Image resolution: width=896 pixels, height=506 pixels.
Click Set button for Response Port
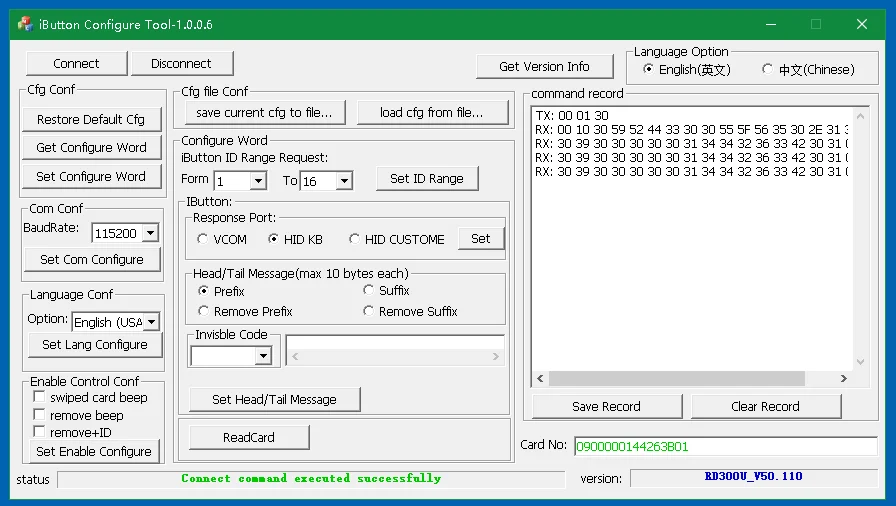pos(481,239)
